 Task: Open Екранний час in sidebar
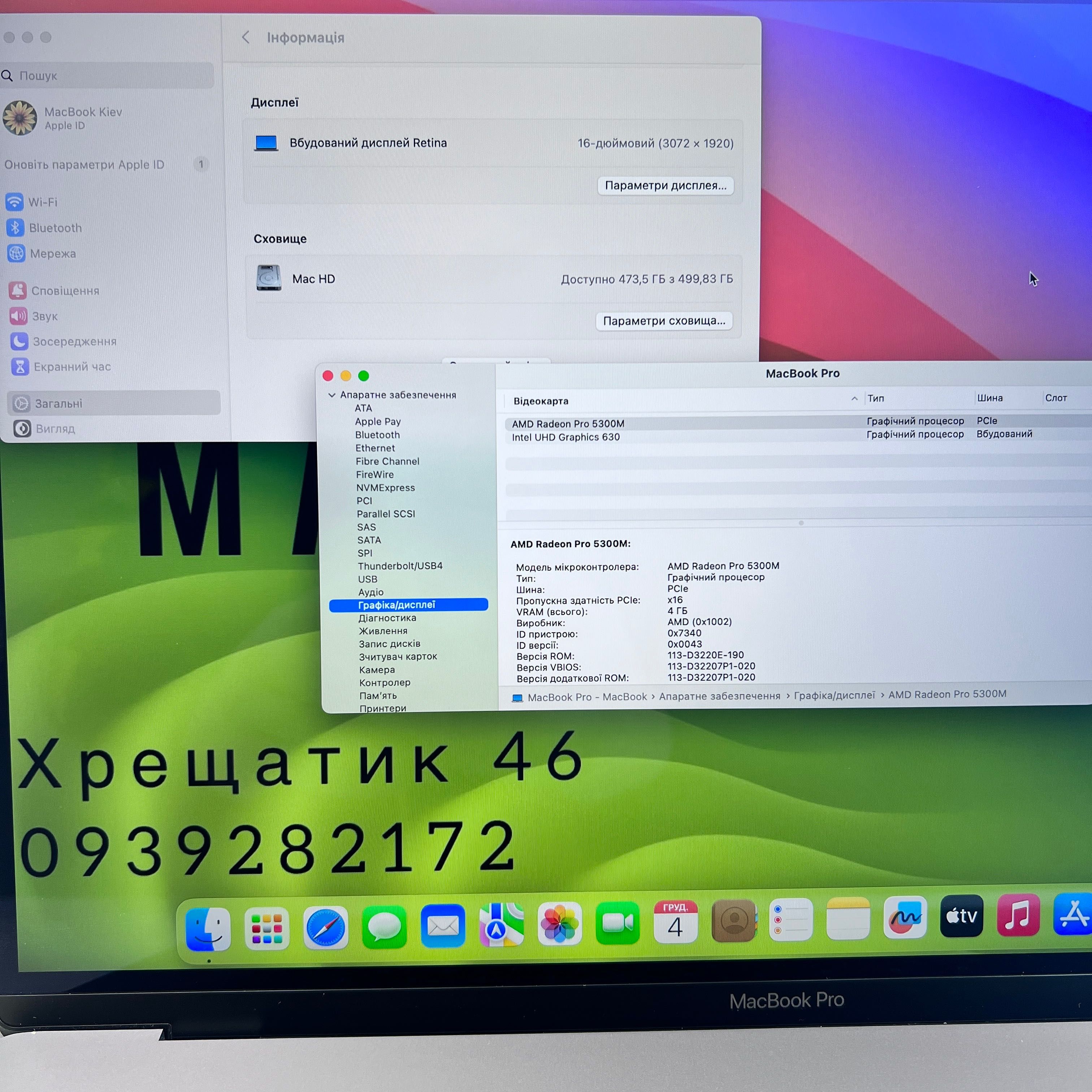pyautogui.click(x=61, y=367)
